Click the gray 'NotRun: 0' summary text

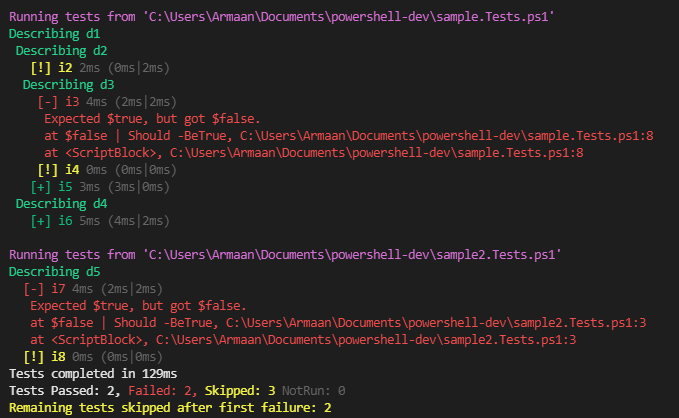pos(314,391)
